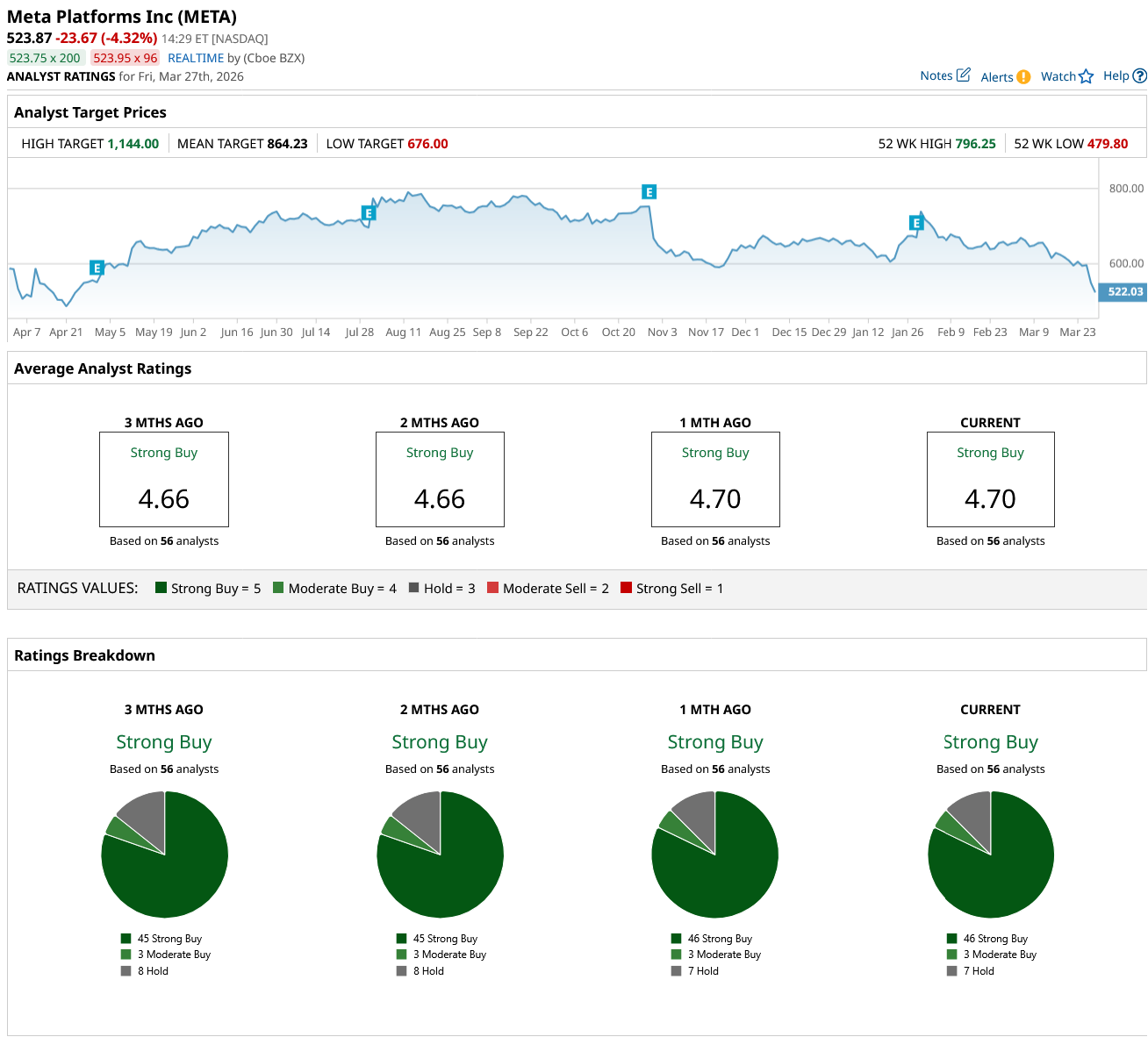Click the CURRENT ratings pie chart

click(x=991, y=855)
